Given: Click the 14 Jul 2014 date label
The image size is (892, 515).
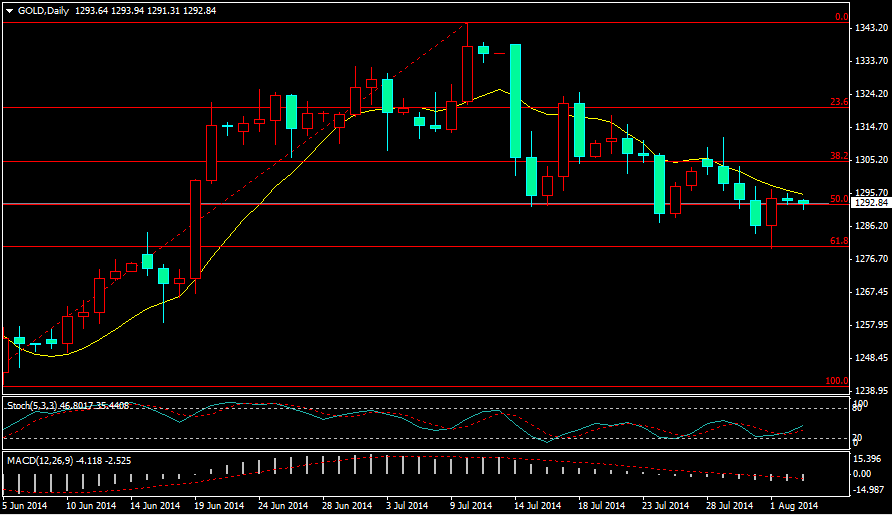Looking at the screenshot, I should pyautogui.click(x=538, y=505).
